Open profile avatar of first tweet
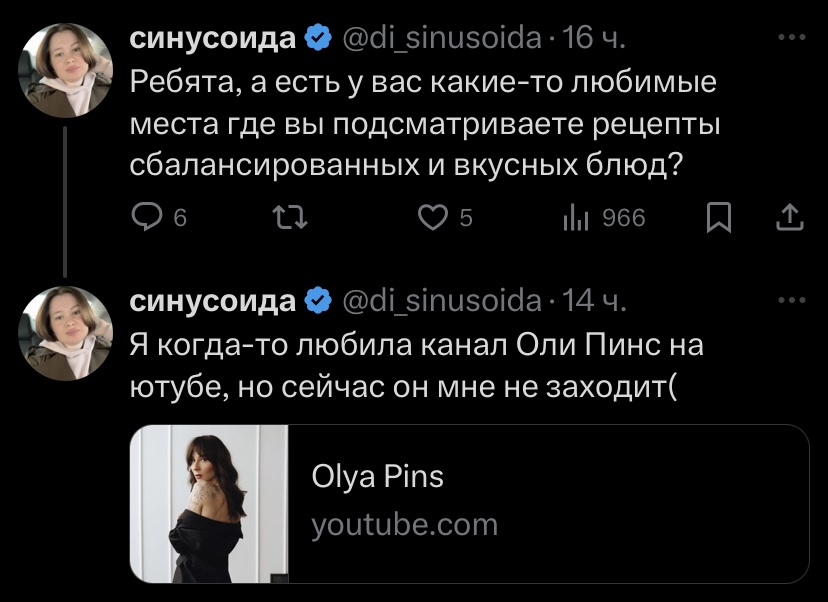 [x=66, y=70]
